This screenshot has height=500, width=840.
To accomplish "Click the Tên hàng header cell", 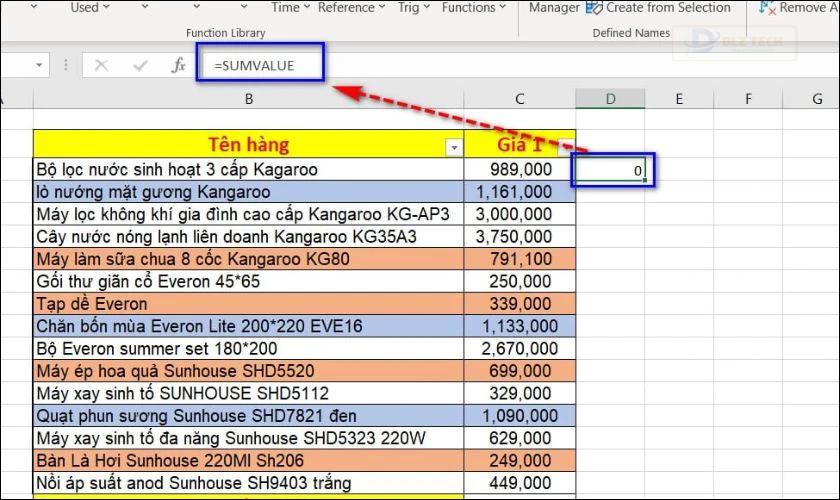I will [249, 144].
